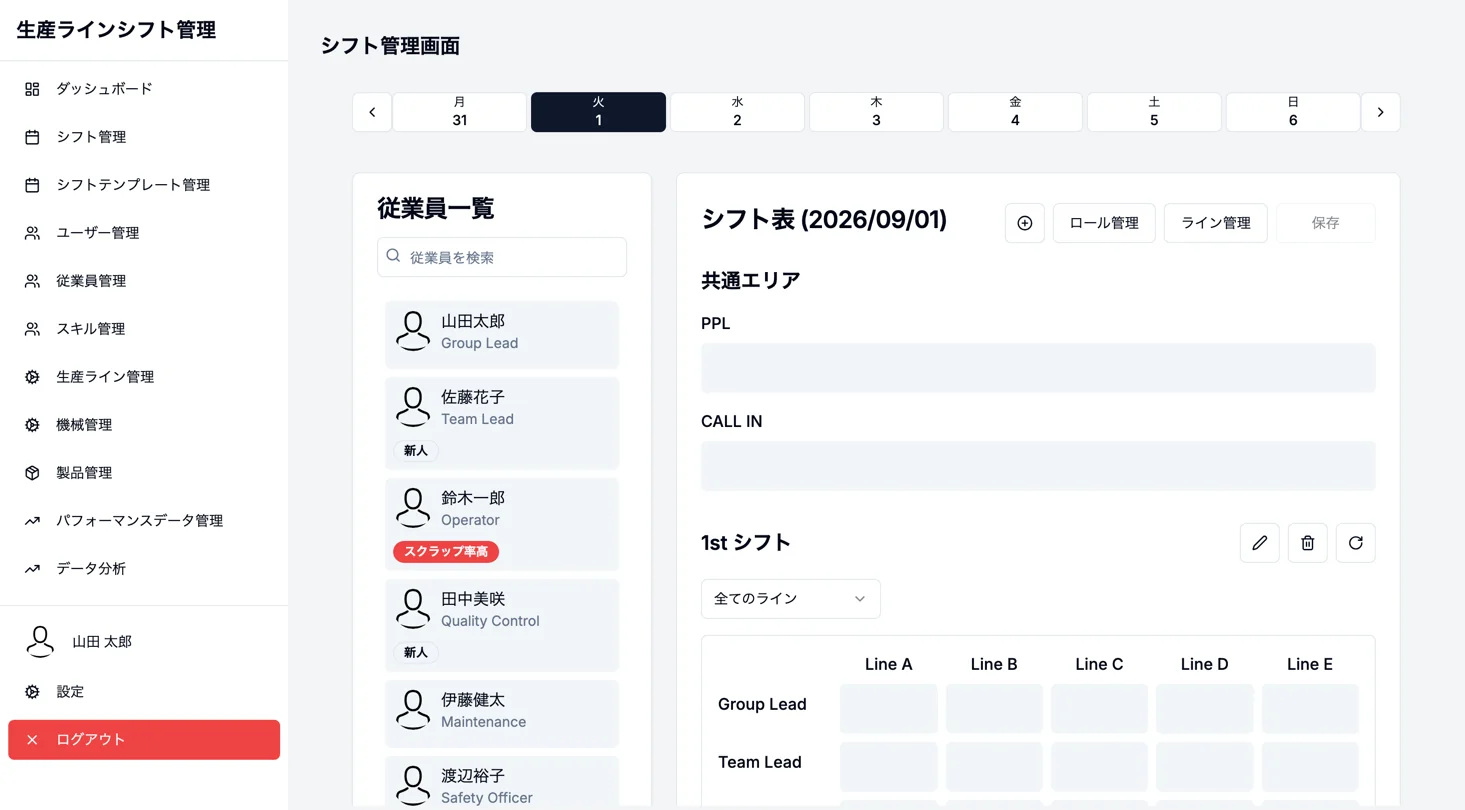The image size is (1465, 810).
Task: Open シフトテンプレート管理 menu item
Action: (x=144, y=185)
